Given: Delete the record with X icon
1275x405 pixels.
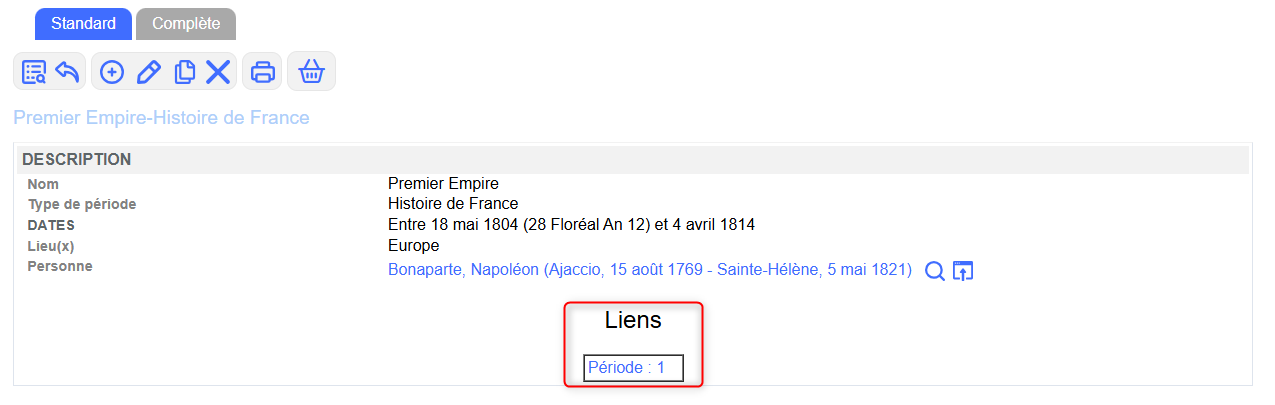Looking at the screenshot, I should pyautogui.click(x=218, y=72).
